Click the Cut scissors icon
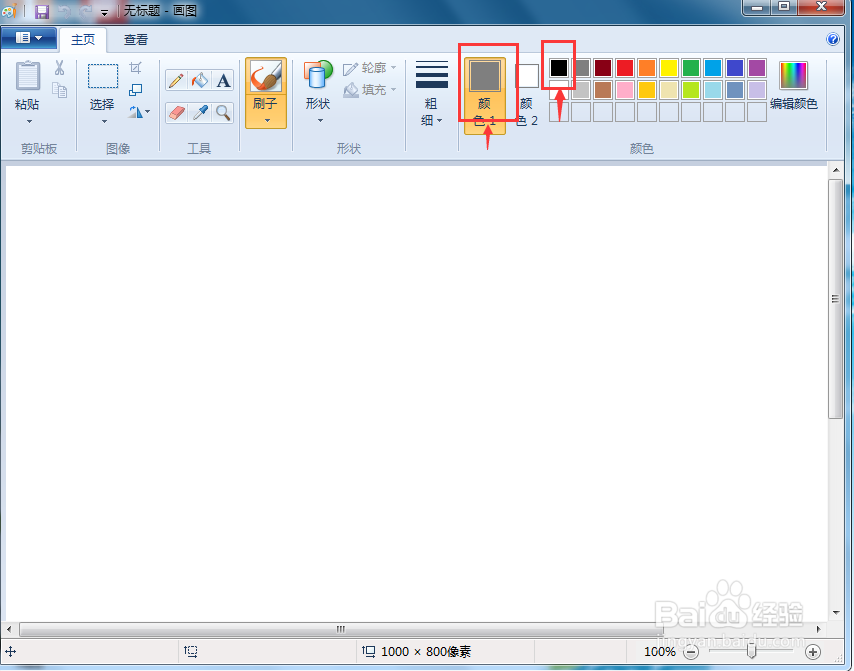The image size is (854, 671). click(59, 68)
